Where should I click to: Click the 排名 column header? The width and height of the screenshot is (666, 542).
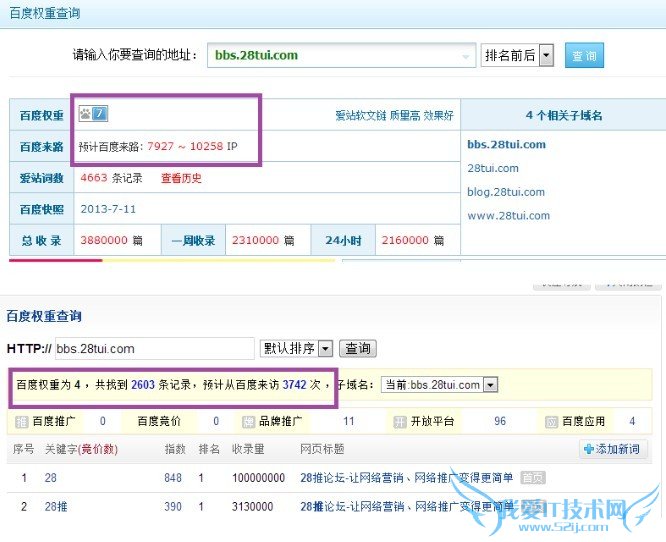click(209, 449)
